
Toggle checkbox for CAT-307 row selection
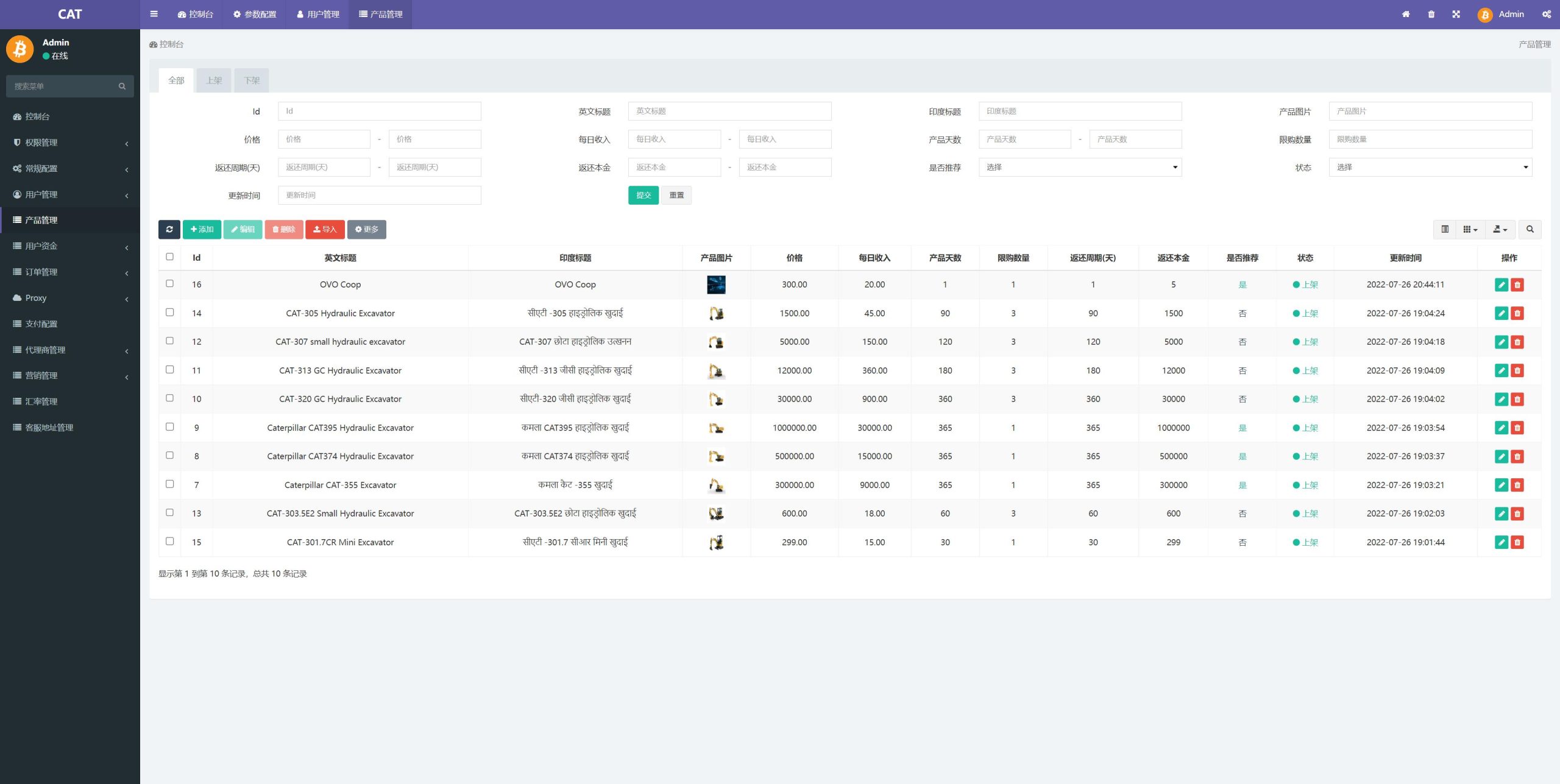tap(169, 341)
